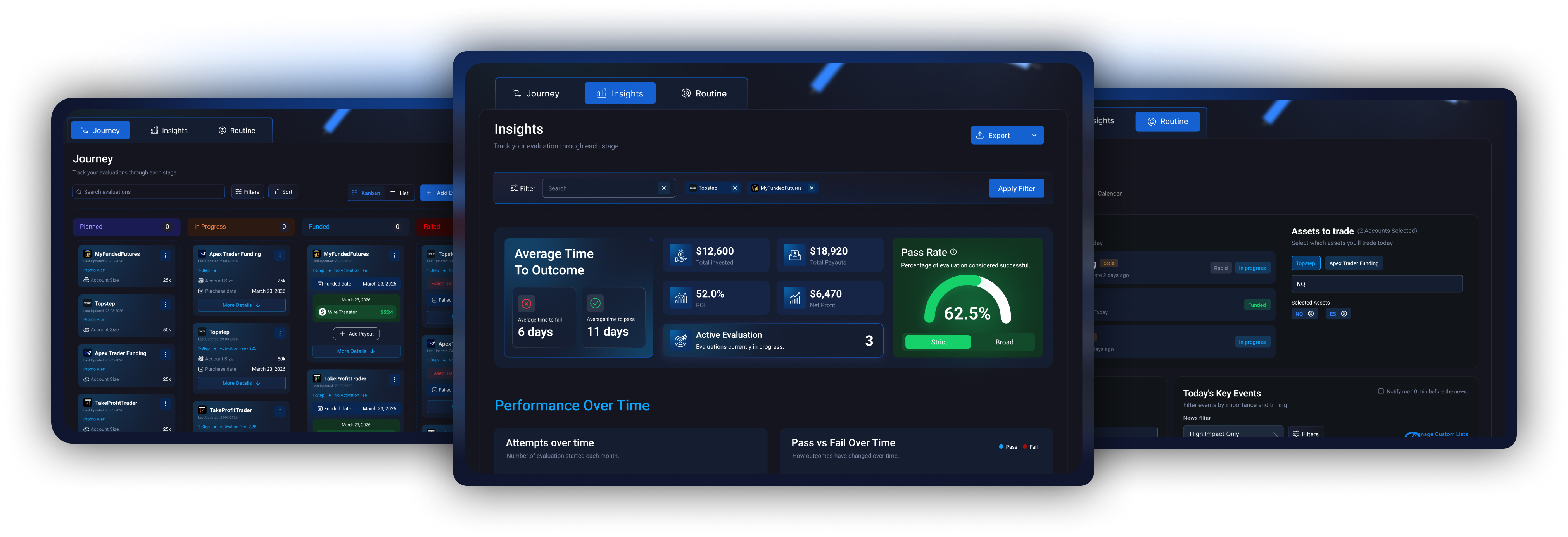Click the 62.5% Pass Rate gauge

pos(967,299)
